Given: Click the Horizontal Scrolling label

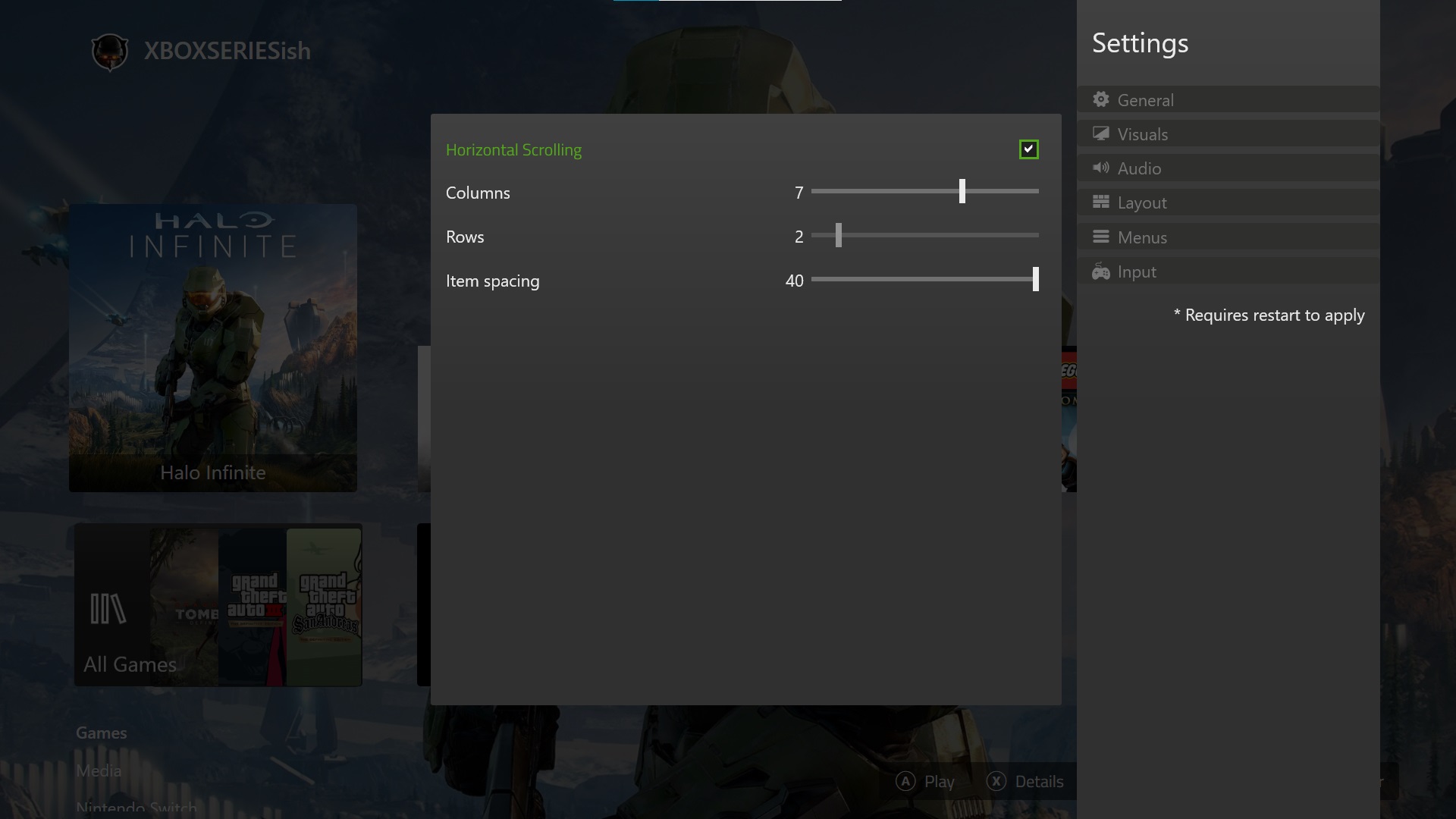Looking at the screenshot, I should (x=513, y=150).
